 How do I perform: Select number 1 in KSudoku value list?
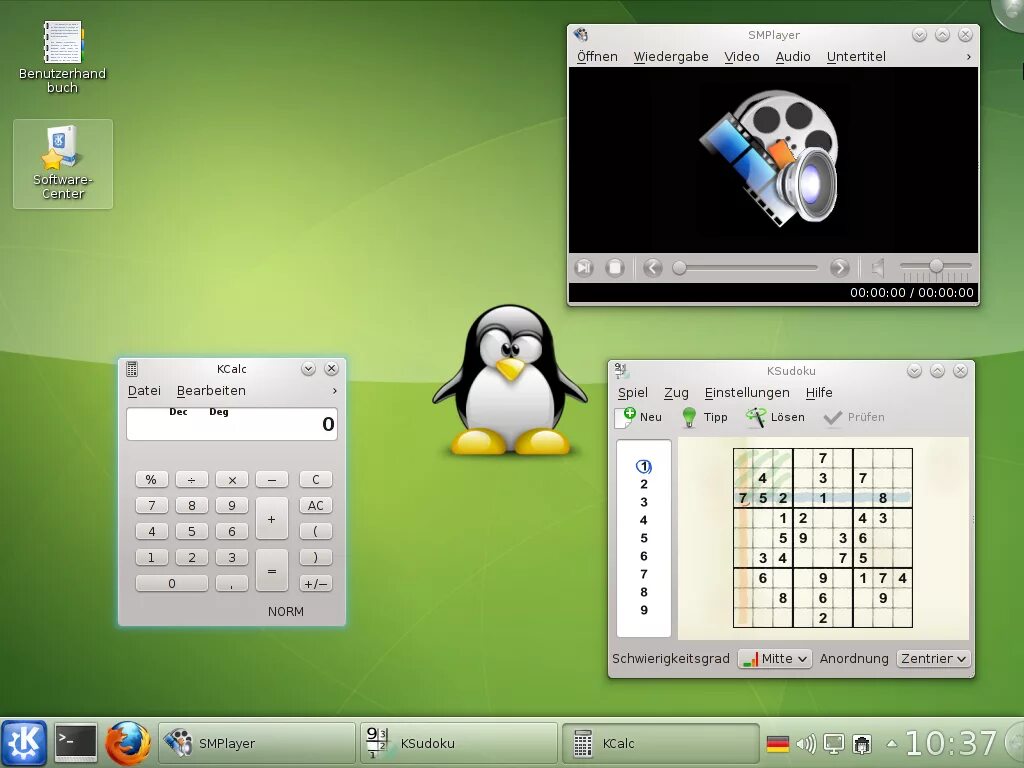[644, 466]
